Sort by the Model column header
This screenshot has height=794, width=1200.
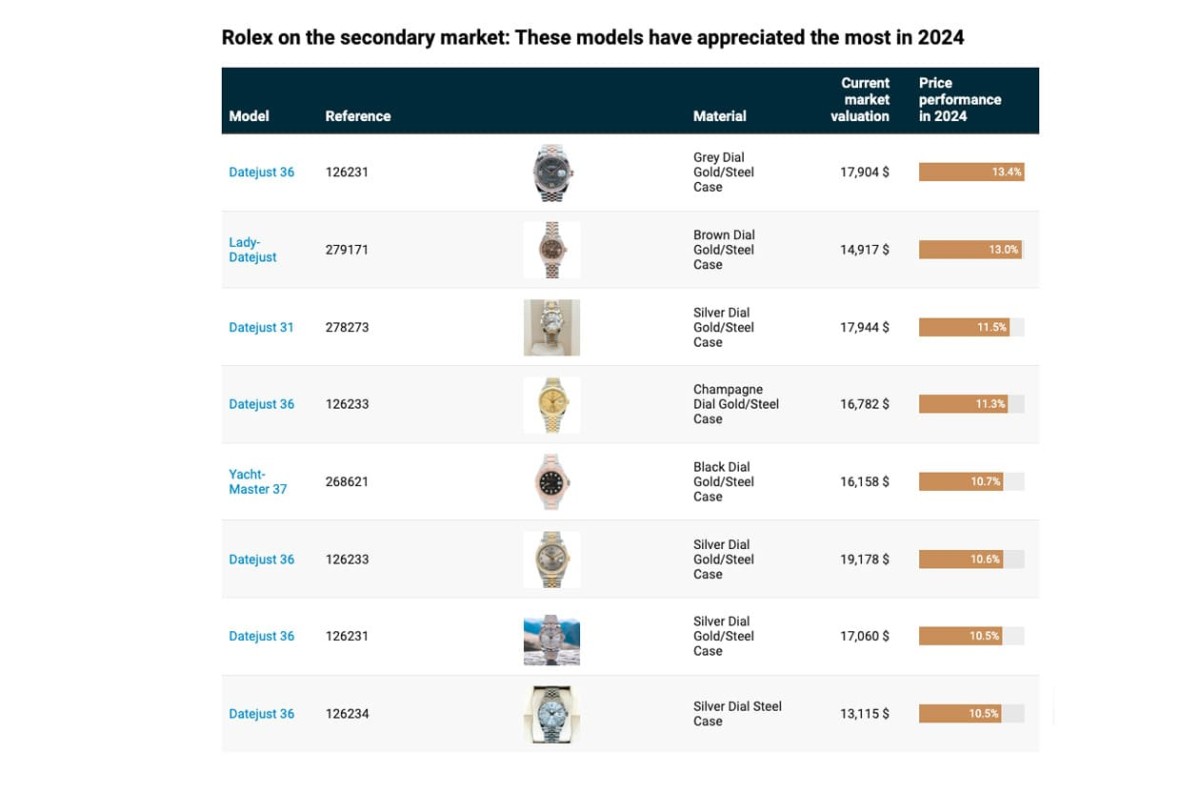(249, 116)
